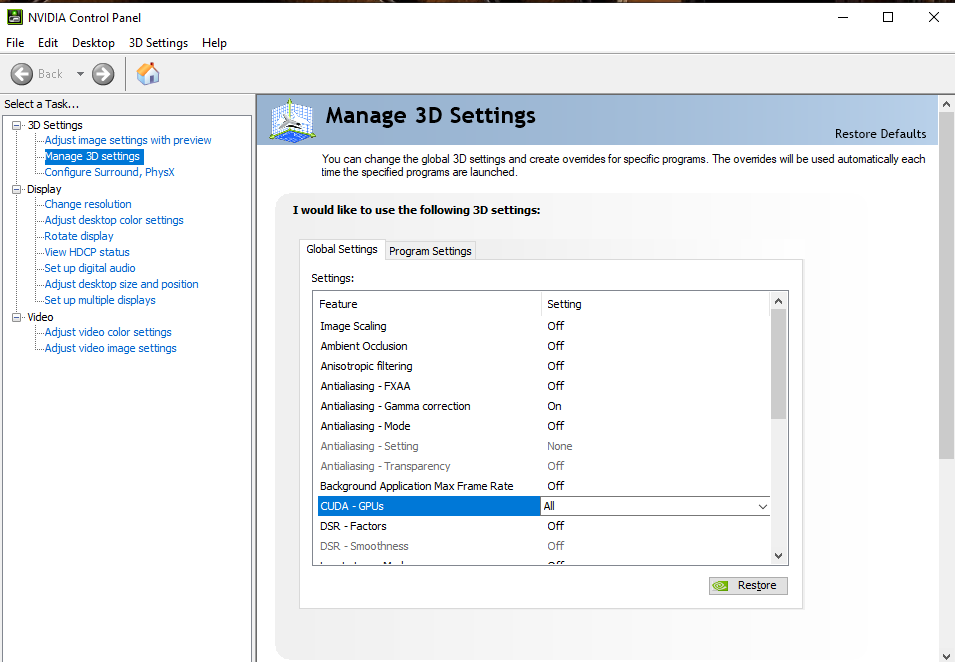
Task: Switch to Global Settings tab
Action: coord(342,249)
